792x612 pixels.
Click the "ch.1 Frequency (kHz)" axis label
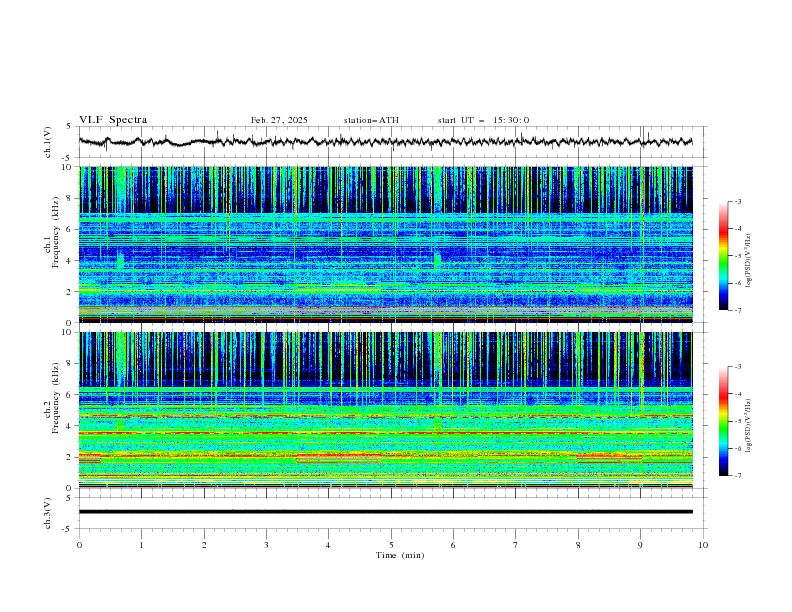[x=52, y=231]
